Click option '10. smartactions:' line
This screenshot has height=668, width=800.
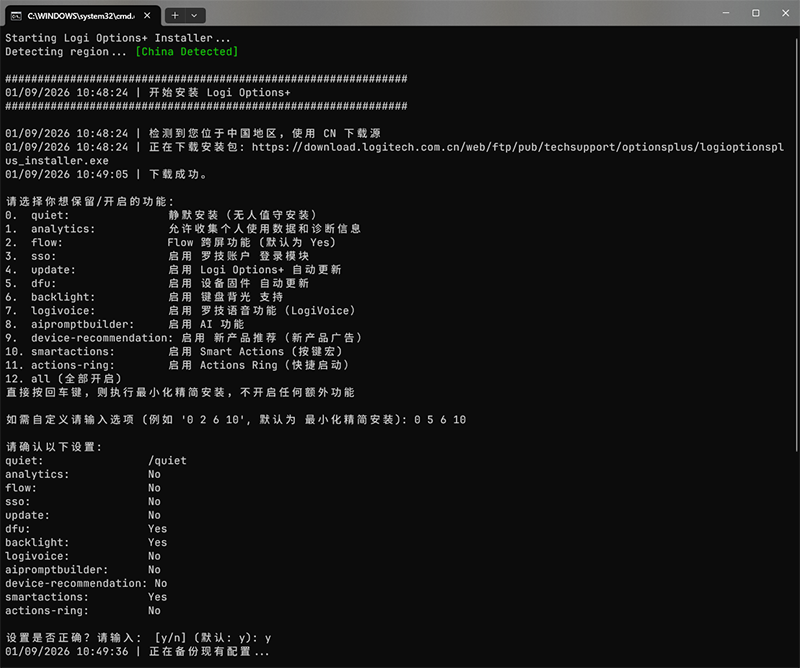[x=174, y=351]
